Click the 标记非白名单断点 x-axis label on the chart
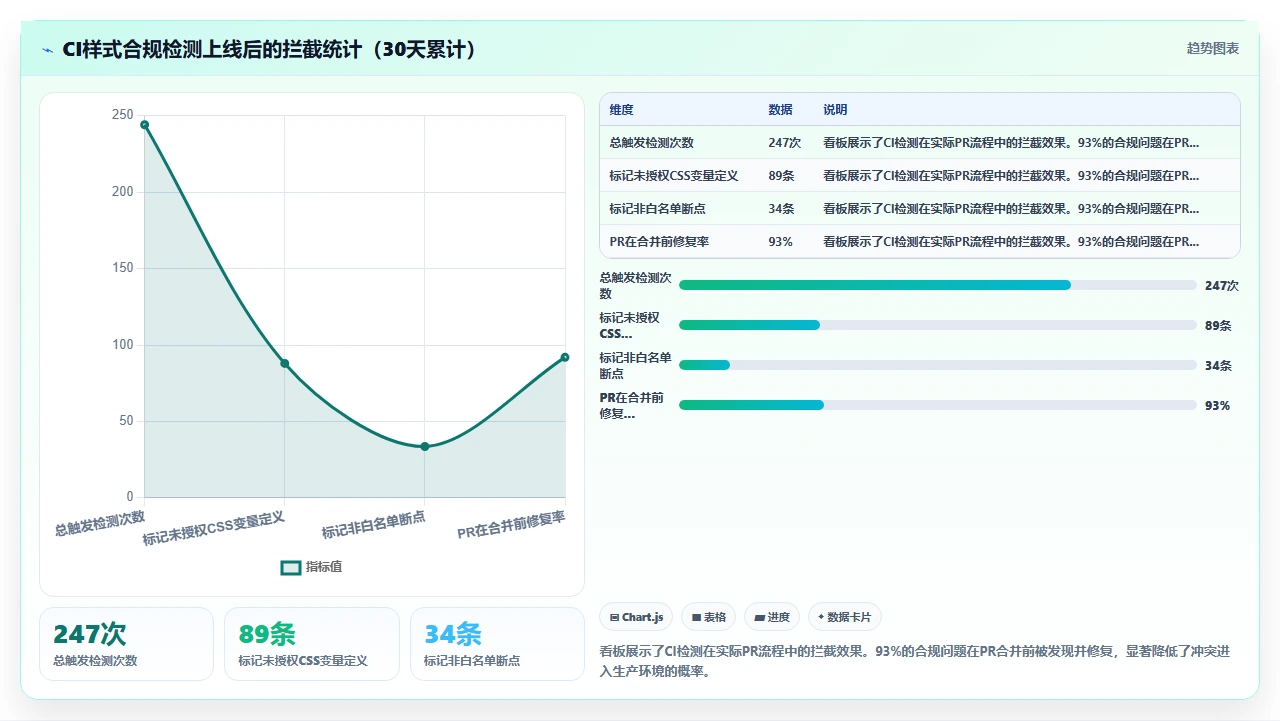 pyautogui.click(x=373, y=525)
